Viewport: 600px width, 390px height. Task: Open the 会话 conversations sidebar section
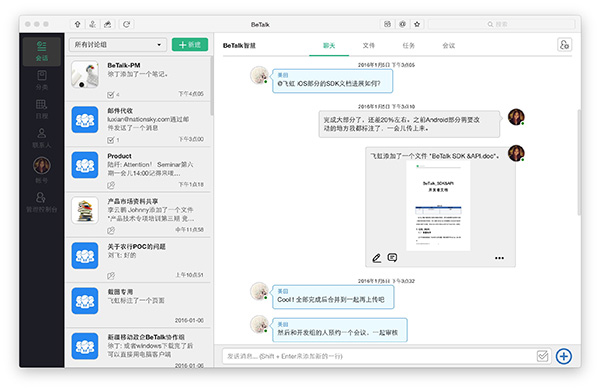click(x=42, y=52)
